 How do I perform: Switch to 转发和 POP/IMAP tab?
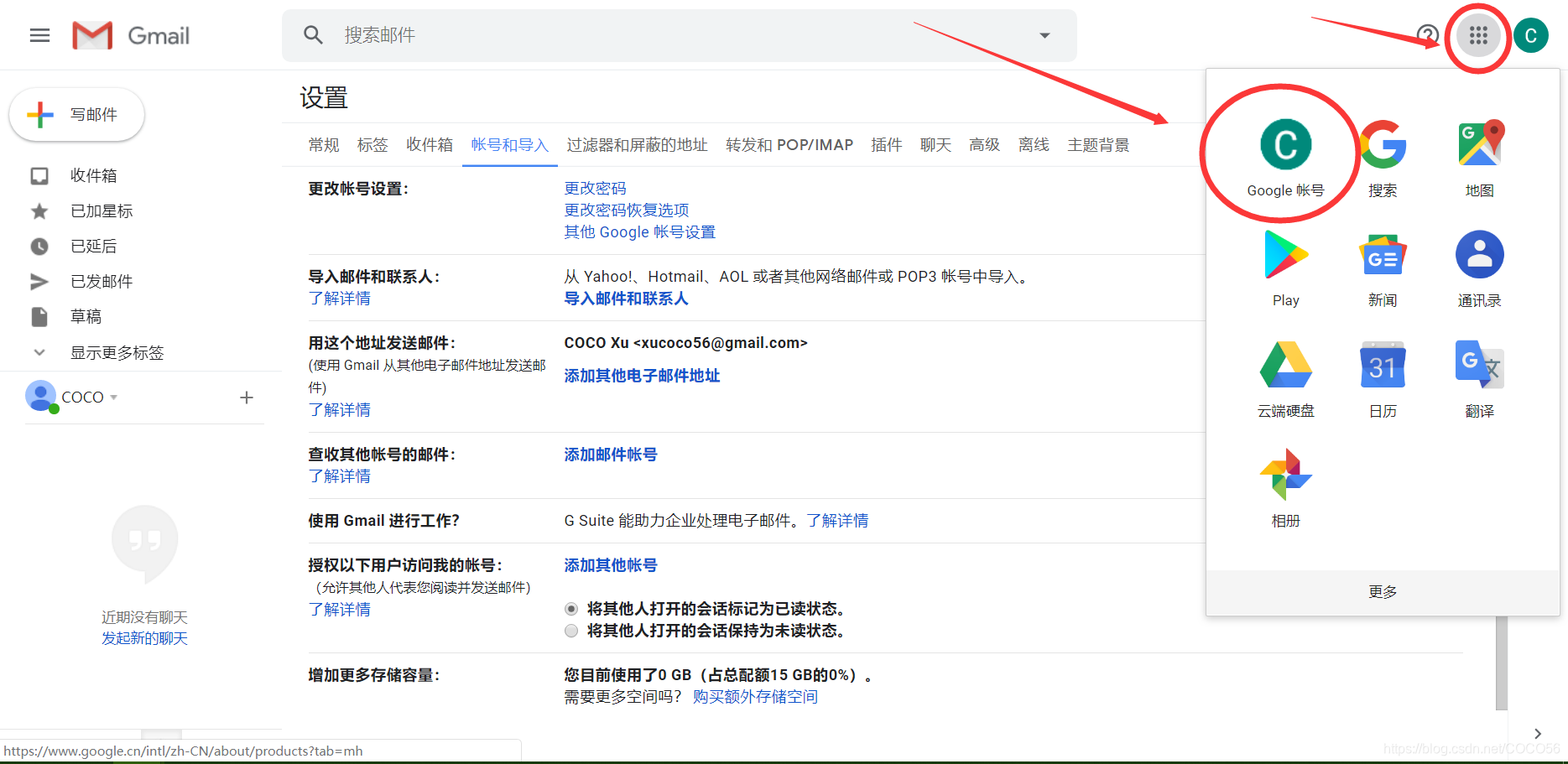[x=789, y=145]
